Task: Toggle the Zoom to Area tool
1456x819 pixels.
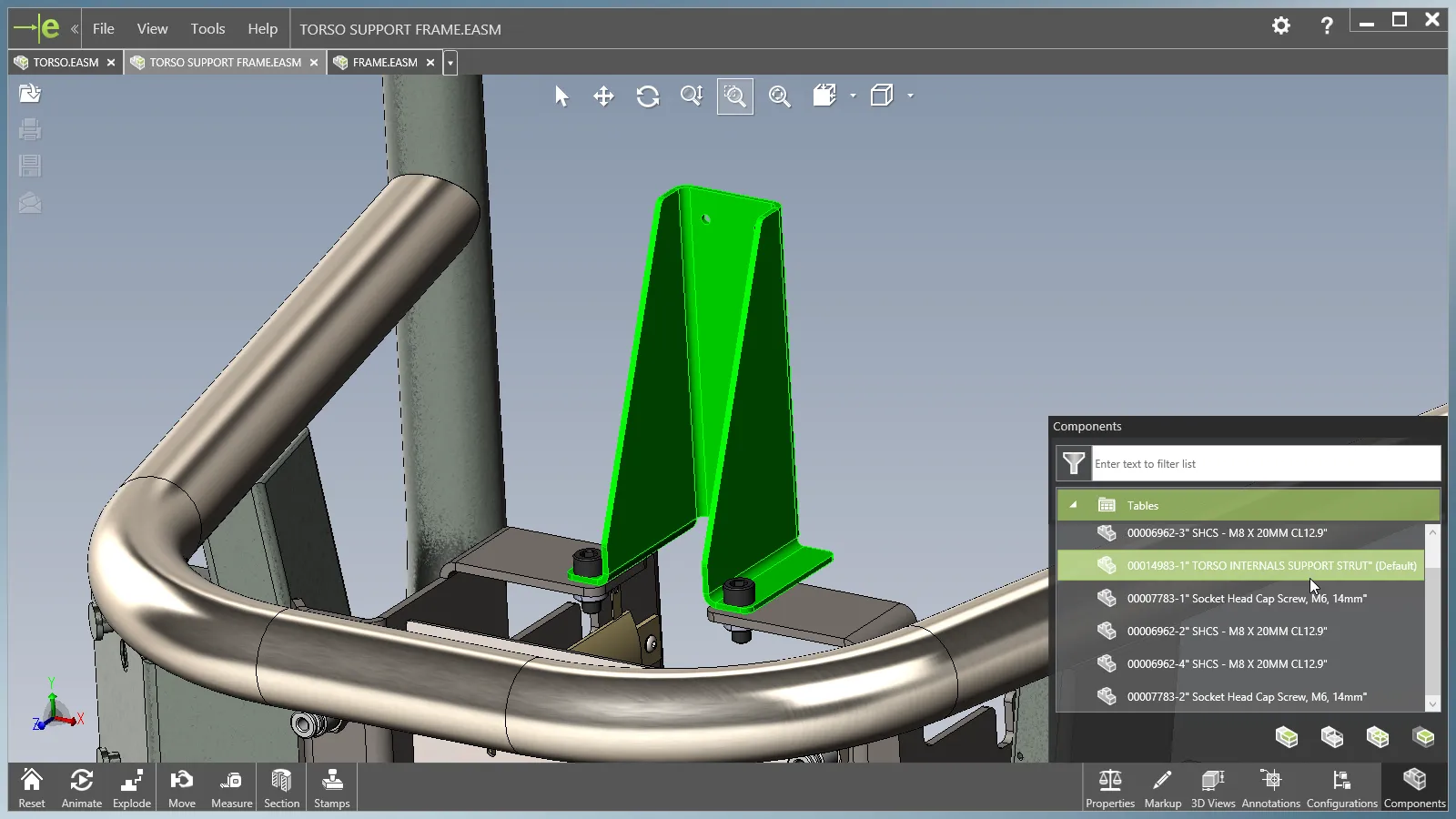Action: coord(735,96)
